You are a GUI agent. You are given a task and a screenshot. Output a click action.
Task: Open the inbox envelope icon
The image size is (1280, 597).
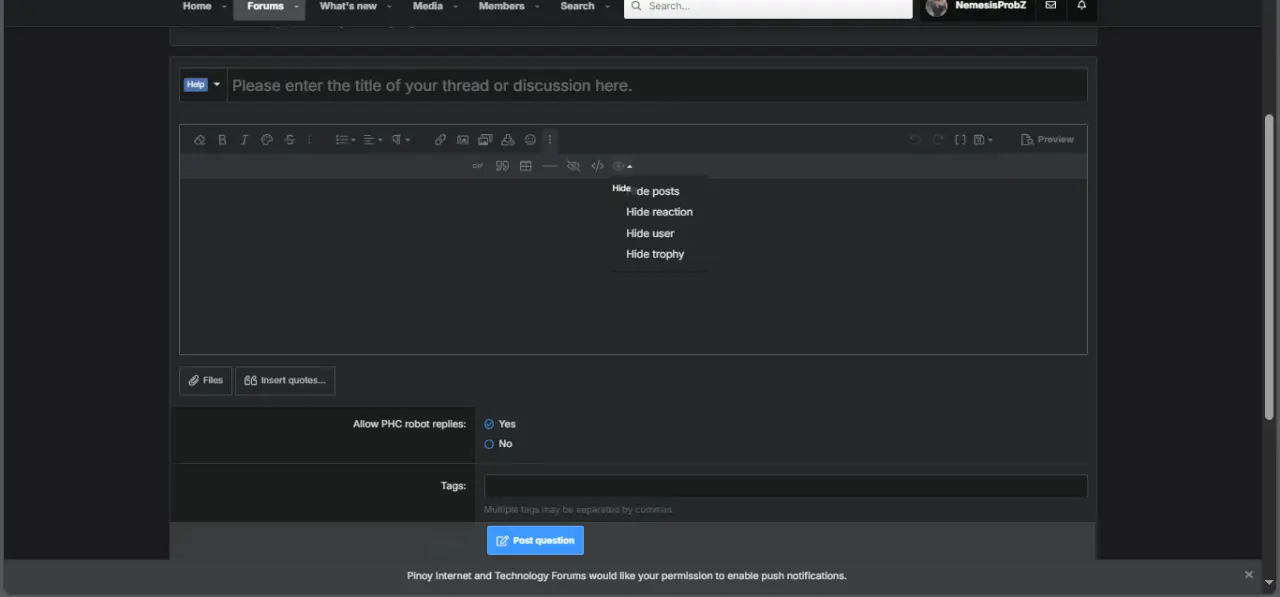[x=1050, y=6]
